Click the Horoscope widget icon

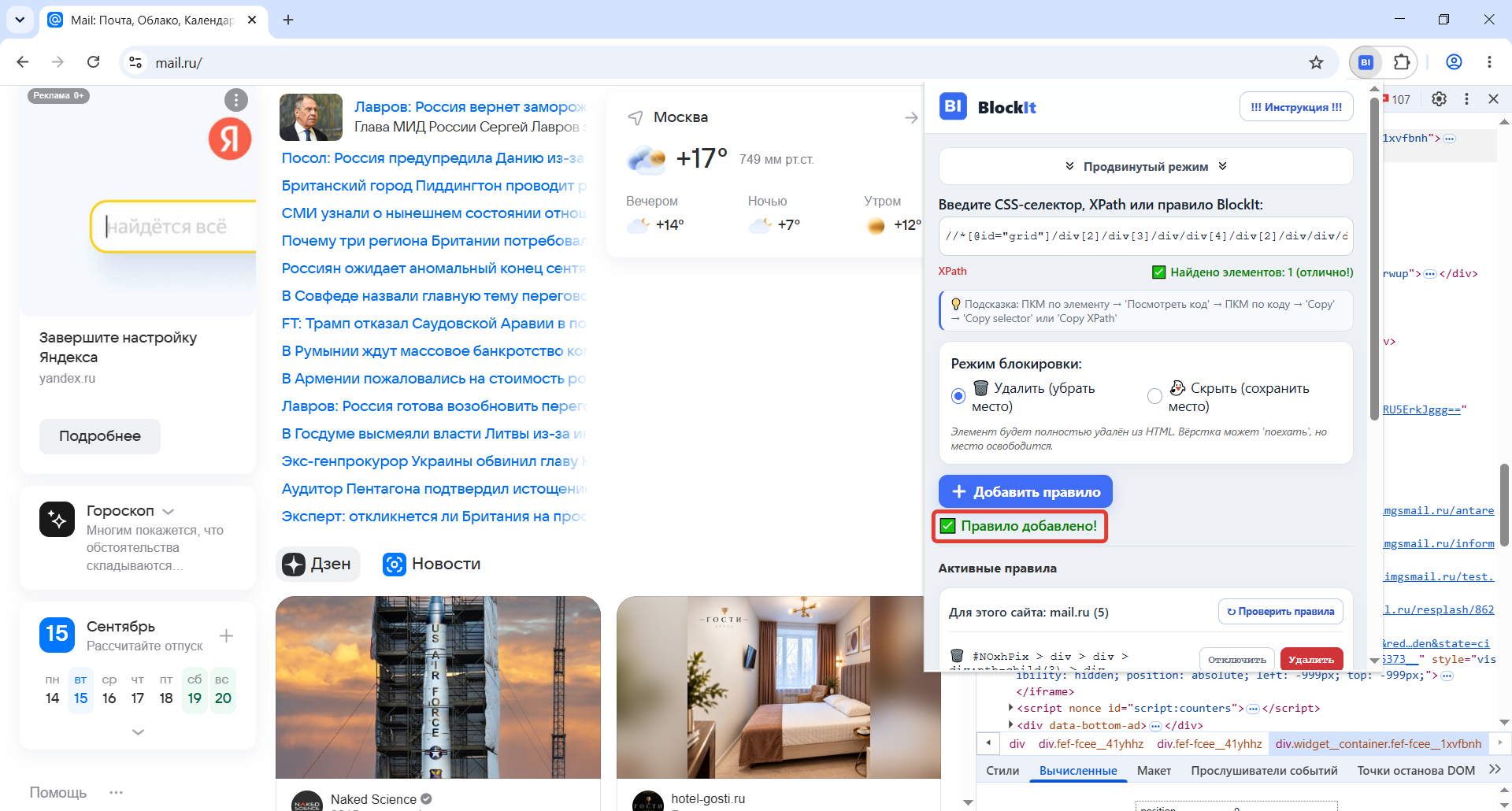pyautogui.click(x=57, y=520)
